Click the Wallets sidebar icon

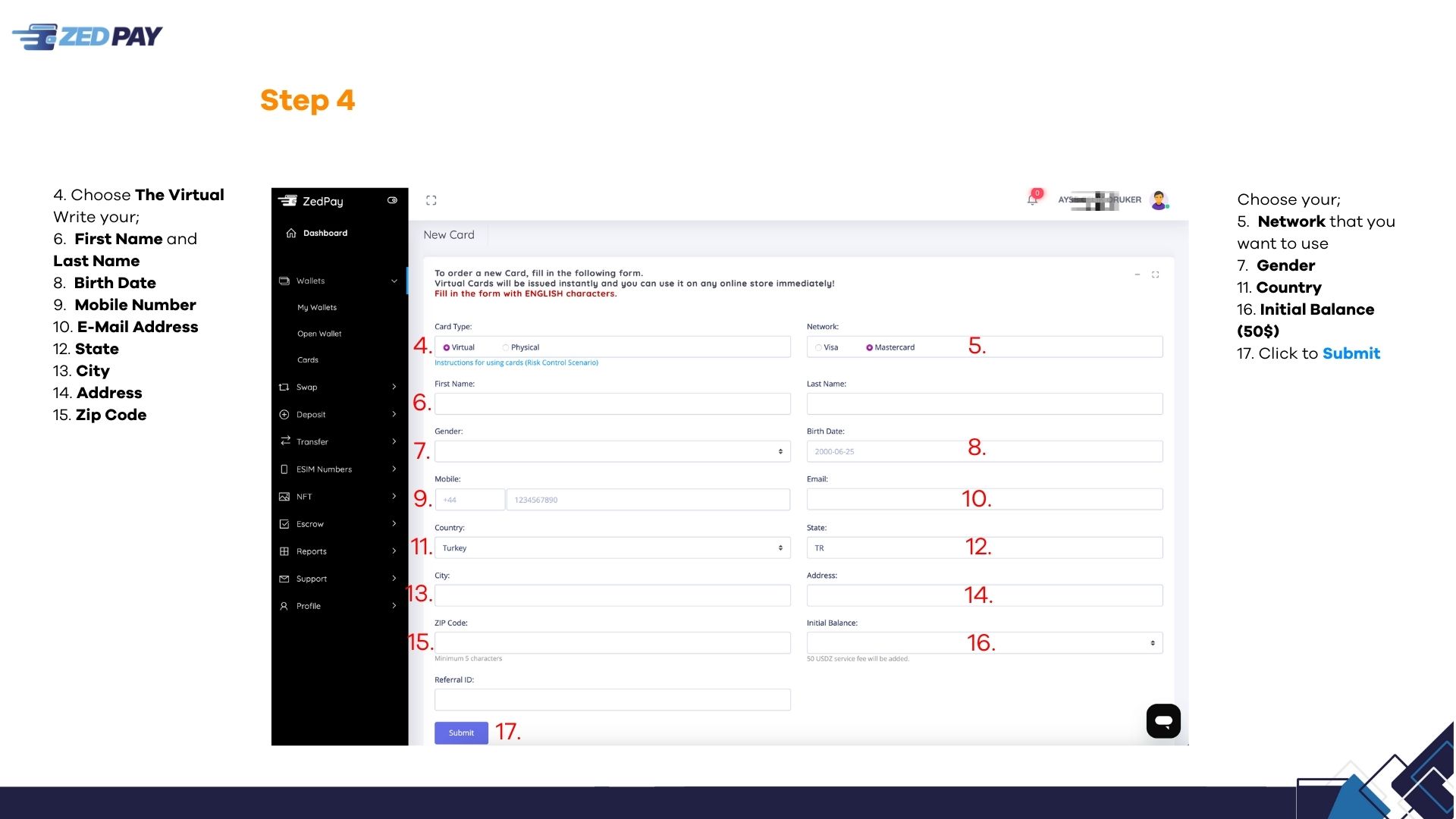pos(284,281)
